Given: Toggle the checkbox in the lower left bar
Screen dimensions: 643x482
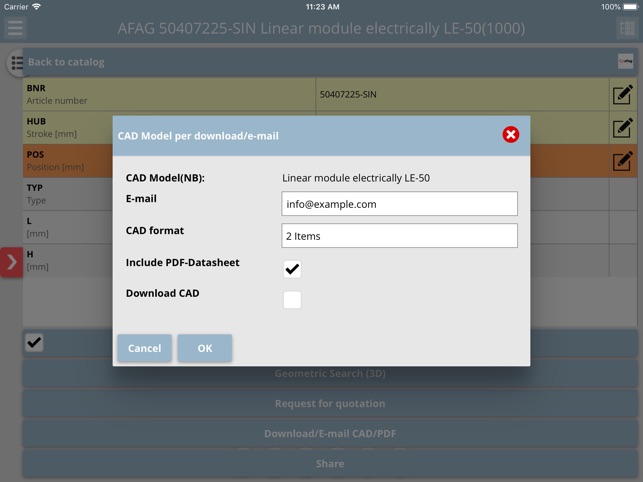Looking at the screenshot, I should click(x=34, y=342).
